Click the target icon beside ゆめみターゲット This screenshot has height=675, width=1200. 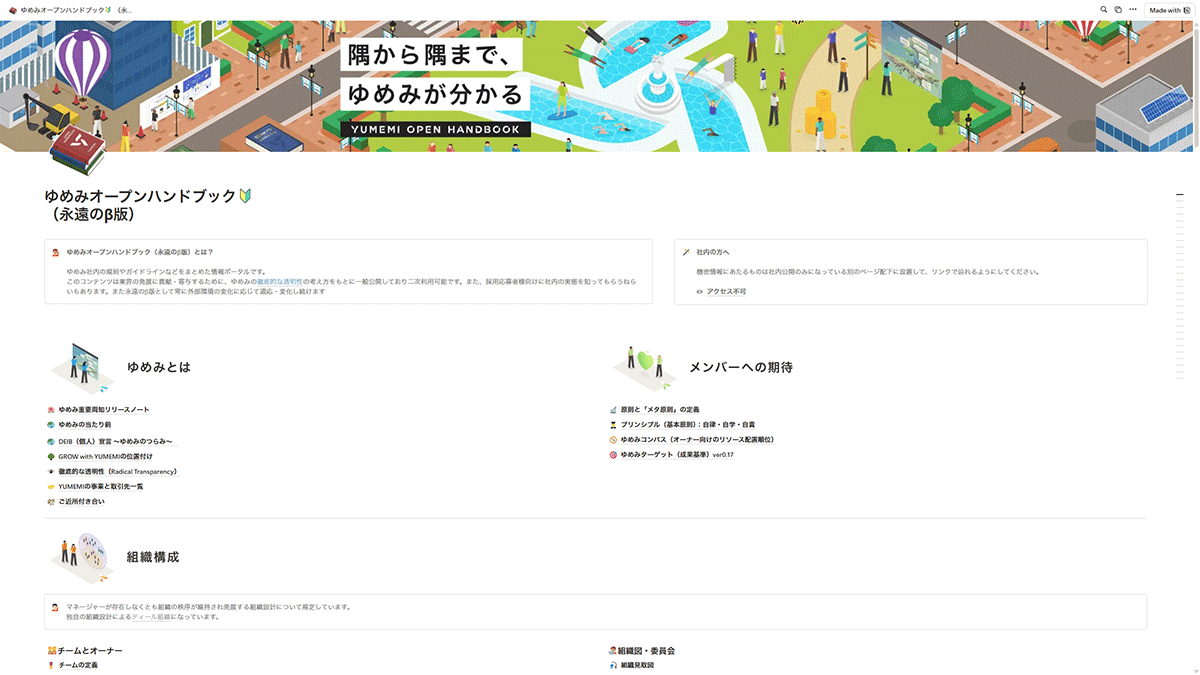click(613, 455)
